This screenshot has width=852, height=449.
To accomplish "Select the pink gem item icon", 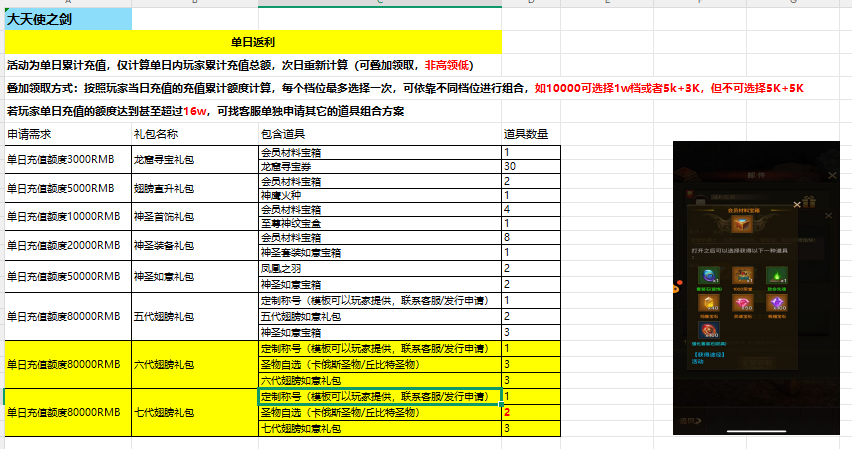I will tap(741, 304).
